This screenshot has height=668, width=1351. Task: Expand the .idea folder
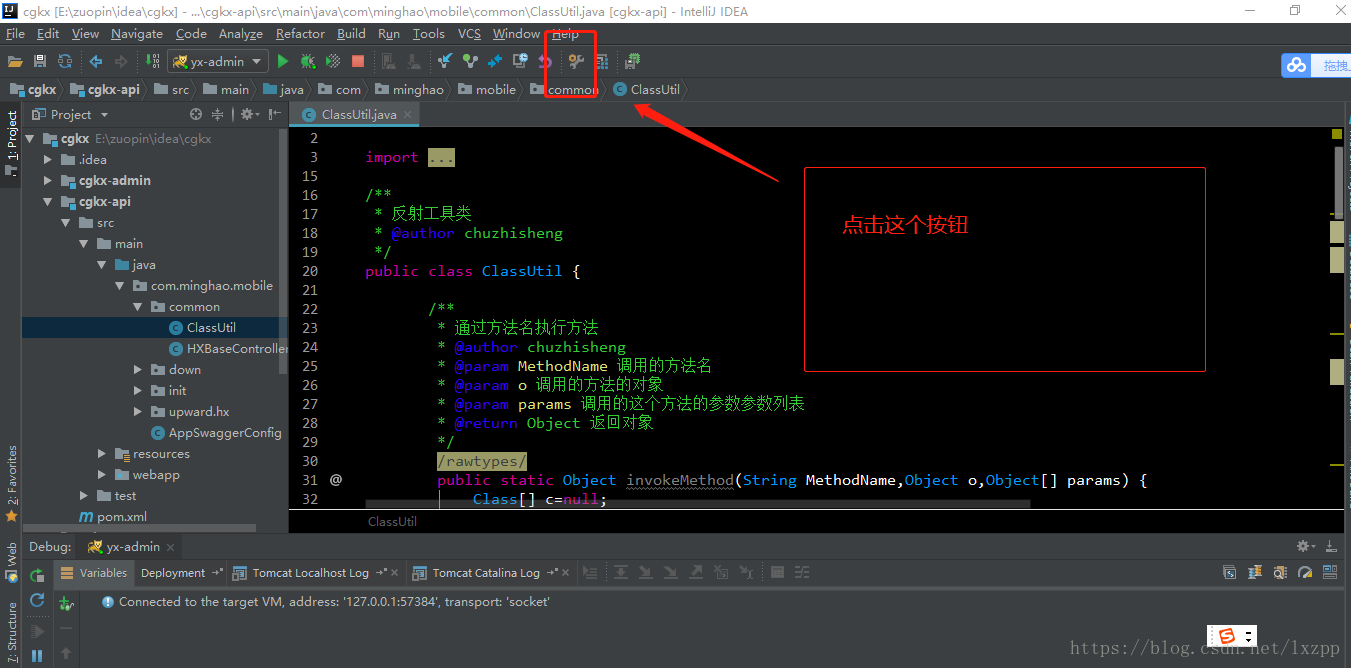[48, 160]
